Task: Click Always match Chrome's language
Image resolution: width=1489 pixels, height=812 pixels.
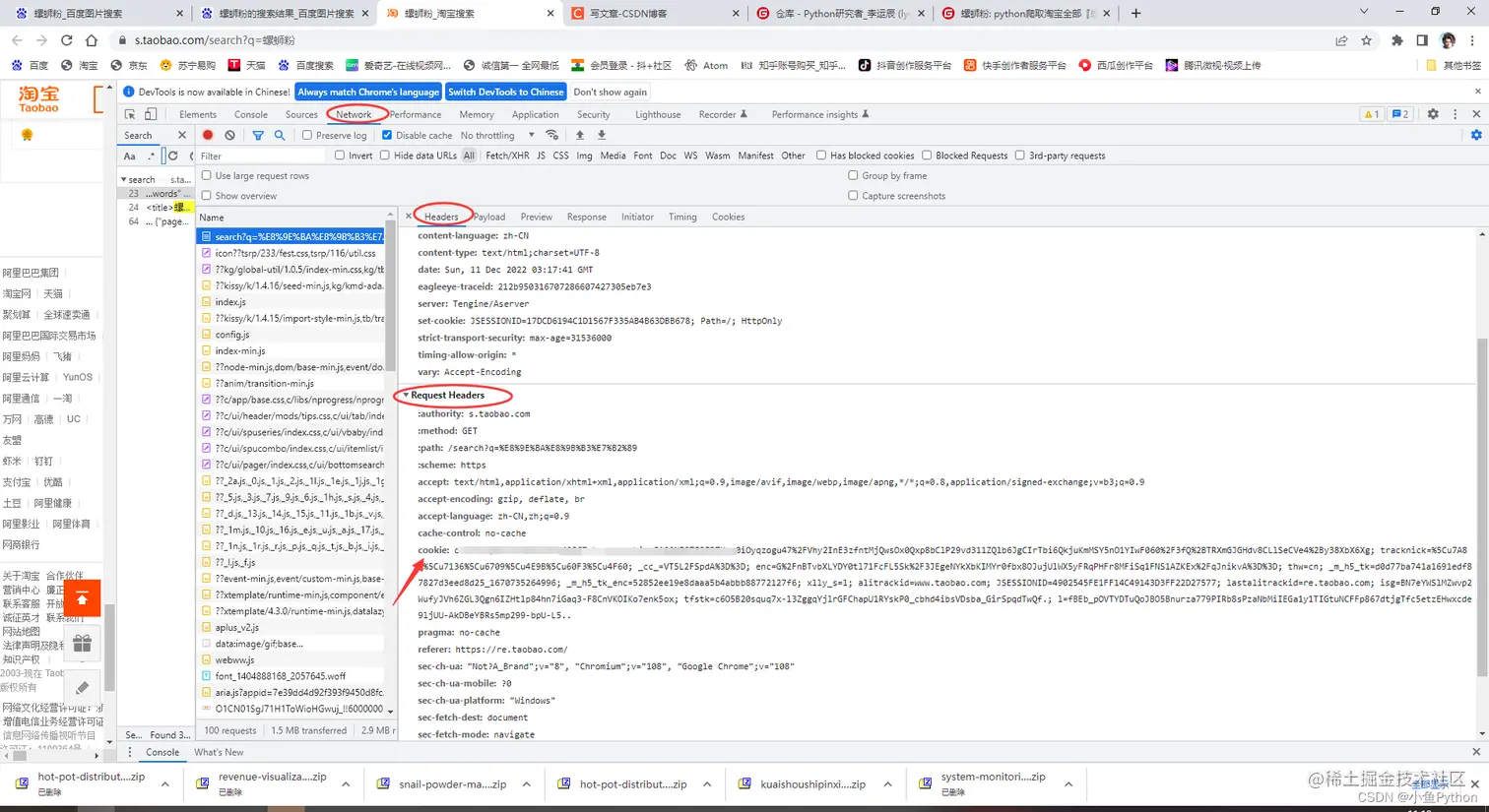Action: click(368, 92)
